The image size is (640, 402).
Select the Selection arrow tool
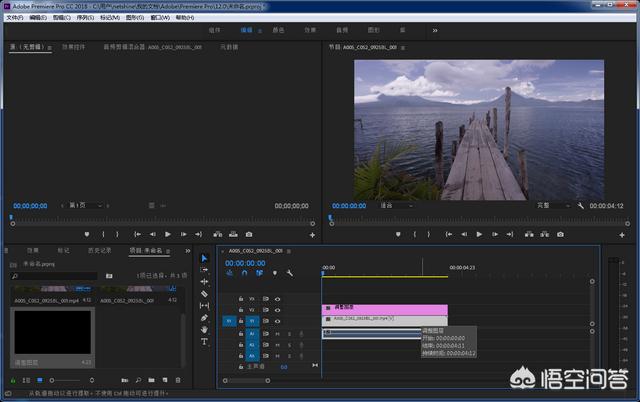tap(204, 258)
